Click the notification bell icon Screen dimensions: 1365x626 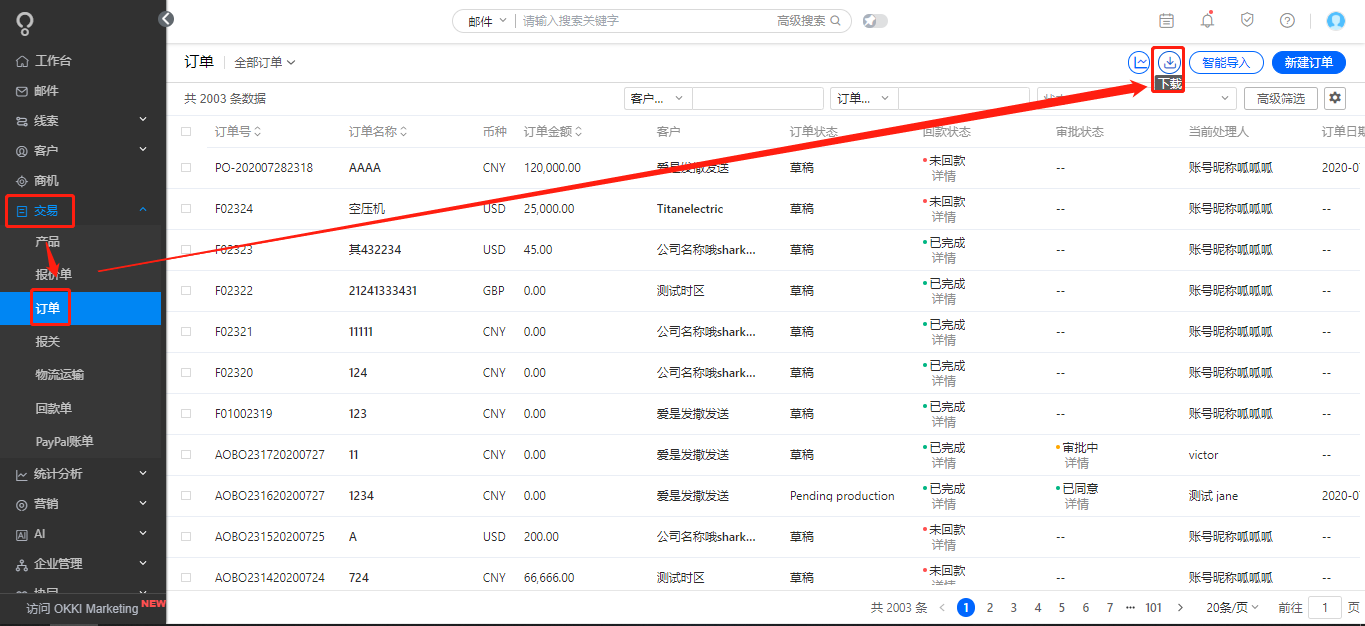1206,20
